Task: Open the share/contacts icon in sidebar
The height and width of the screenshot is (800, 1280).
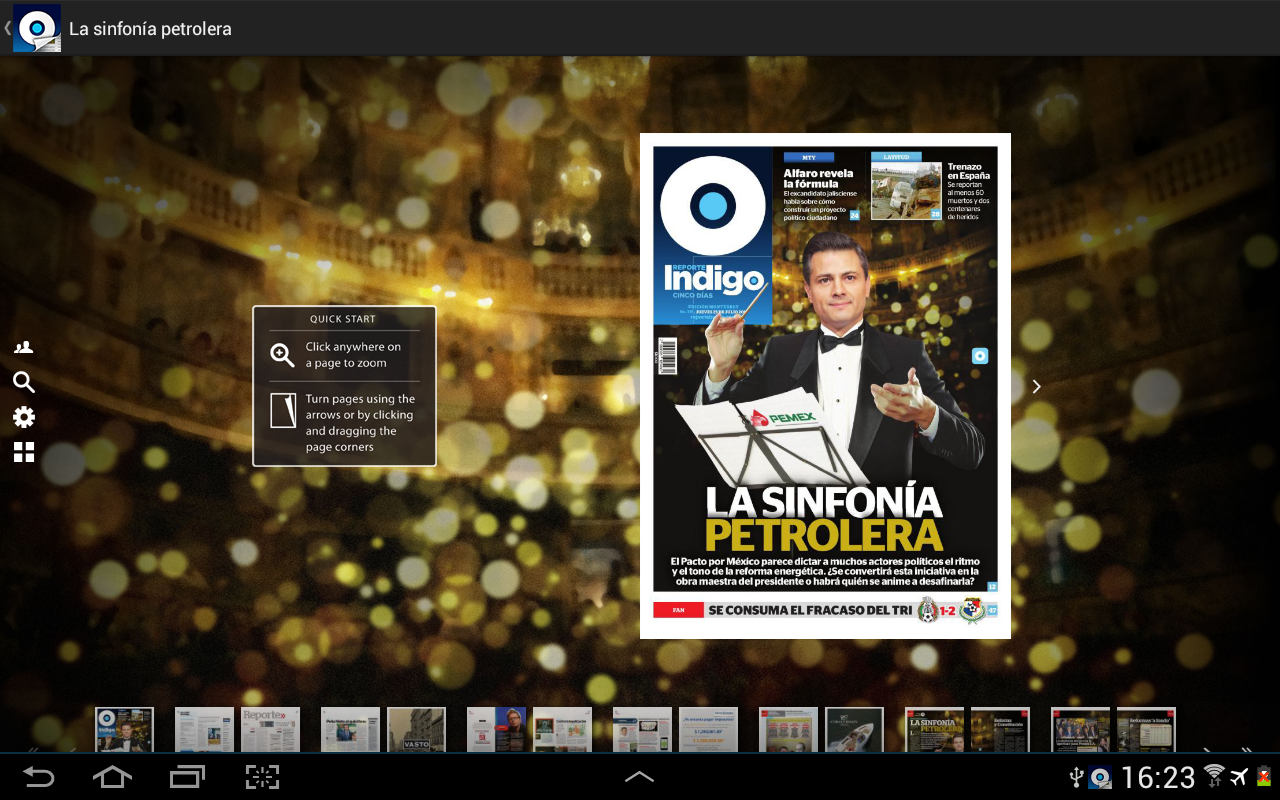Action: point(24,348)
